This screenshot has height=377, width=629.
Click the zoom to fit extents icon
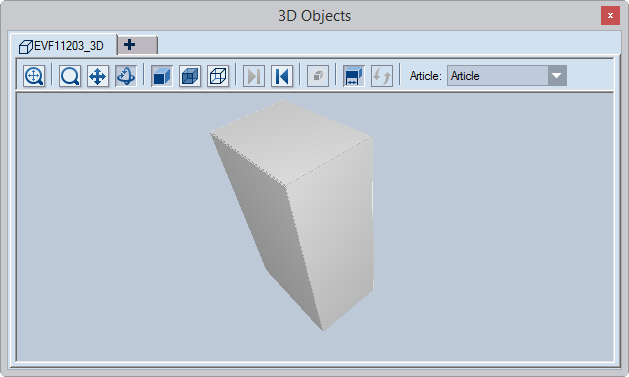coord(34,76)
